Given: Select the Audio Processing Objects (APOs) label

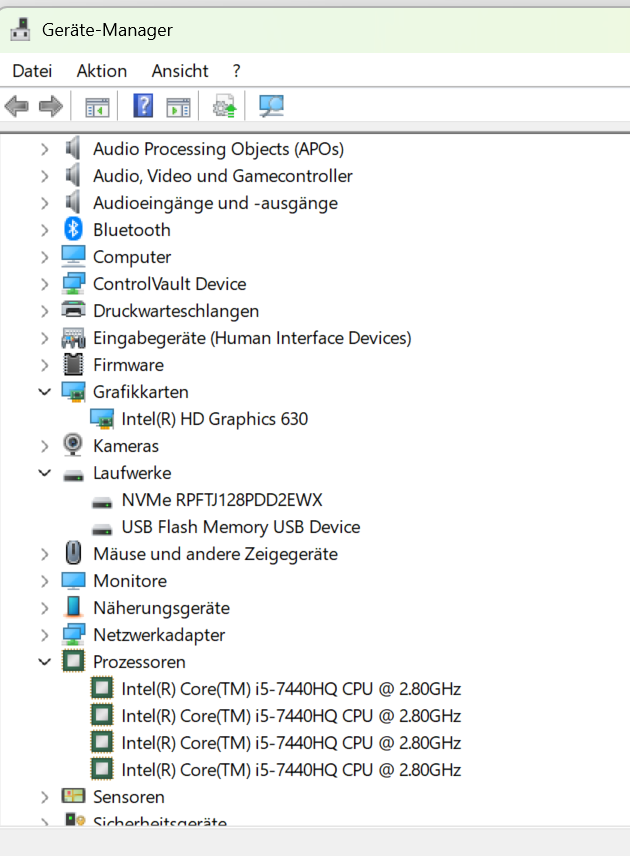Looking at the screenshot, I should pyautogui.click(x=218, y=149).
